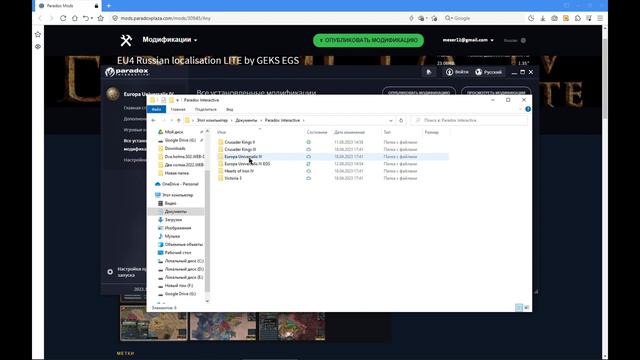Open a new browser tab with plus button
Screen dimensions: 640x360
(109, 6)
